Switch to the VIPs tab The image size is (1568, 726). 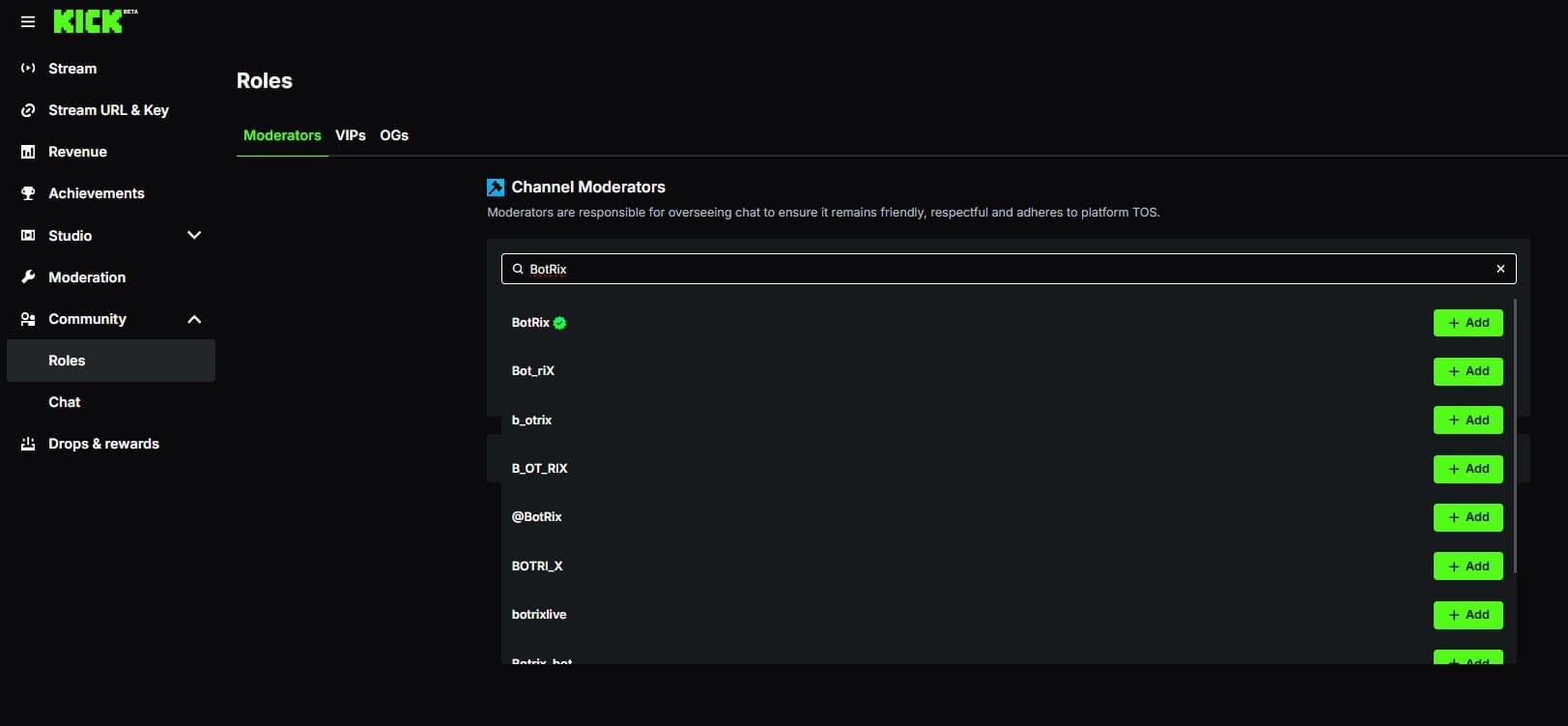click(351, 135)
